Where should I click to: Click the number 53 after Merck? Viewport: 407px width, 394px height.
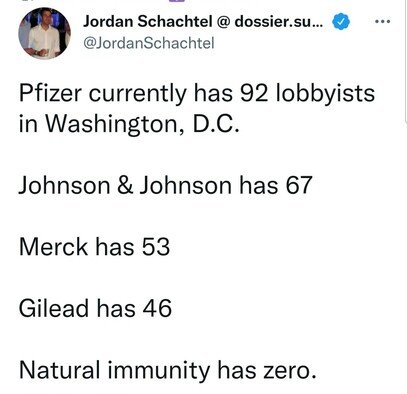[x=156, y=247]
